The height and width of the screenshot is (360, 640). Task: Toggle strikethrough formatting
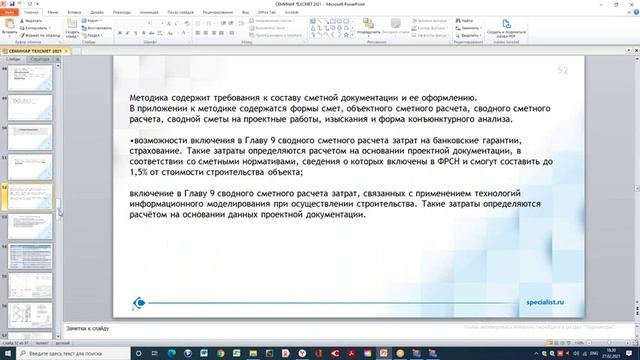(x=151, y=33)
